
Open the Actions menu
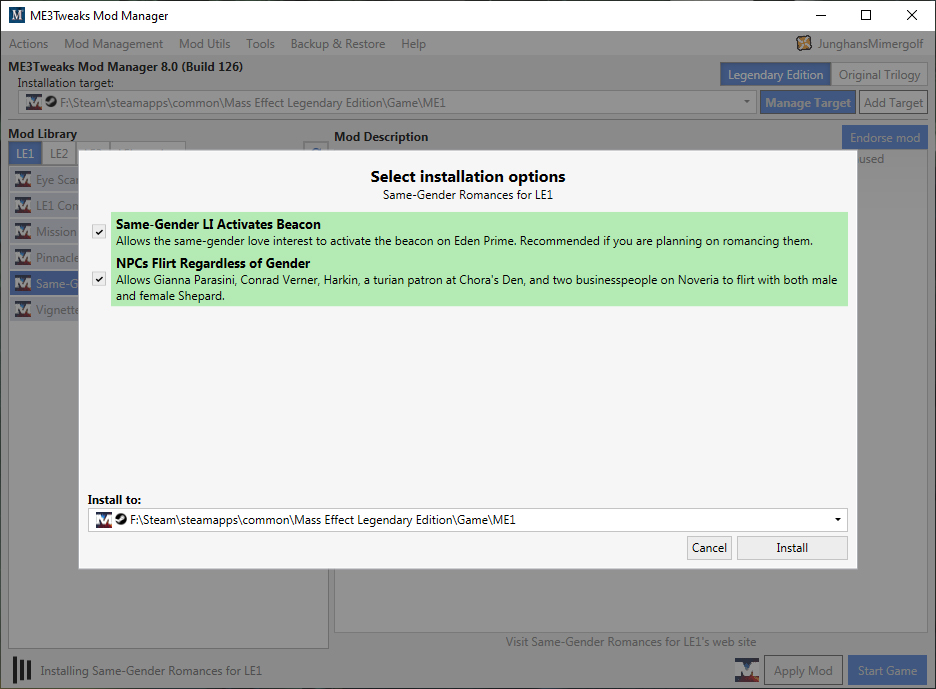tap(28, 44)
